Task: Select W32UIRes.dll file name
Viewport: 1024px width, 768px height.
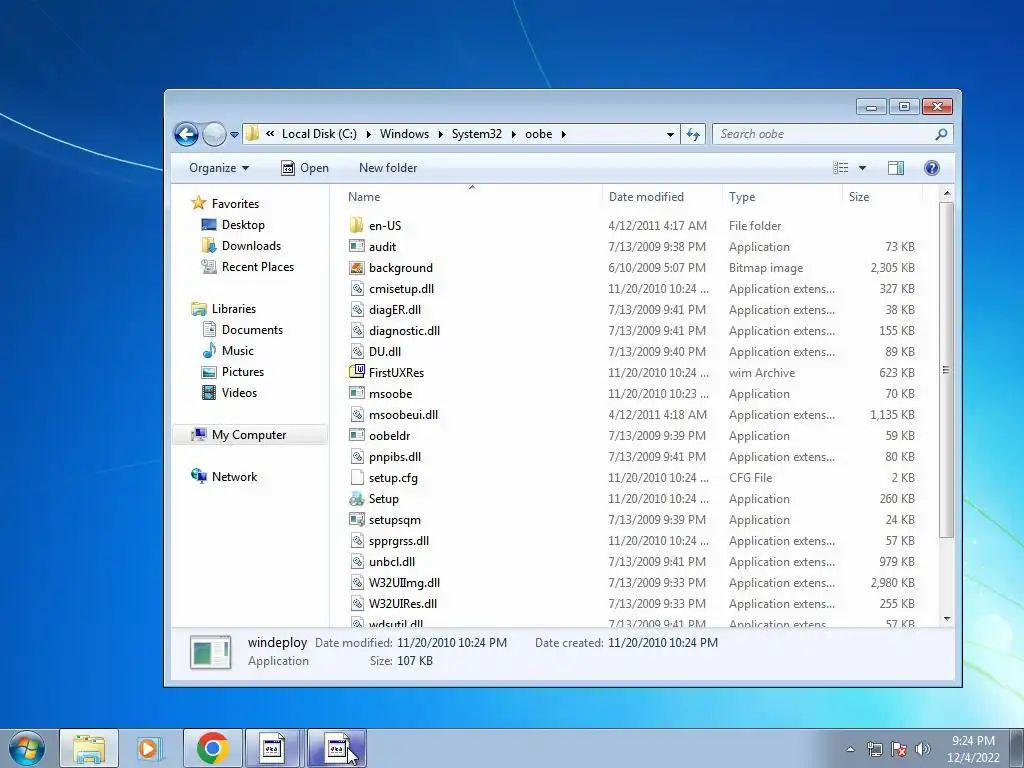Action: click(x=402, y=603)
